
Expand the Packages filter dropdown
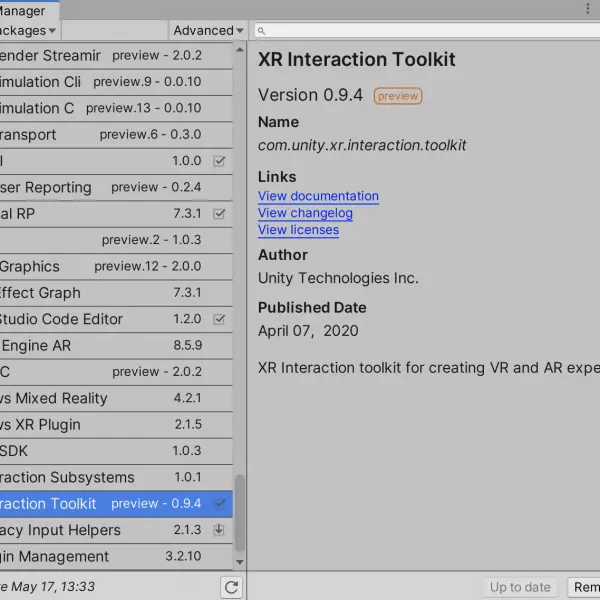click(28, 30)
